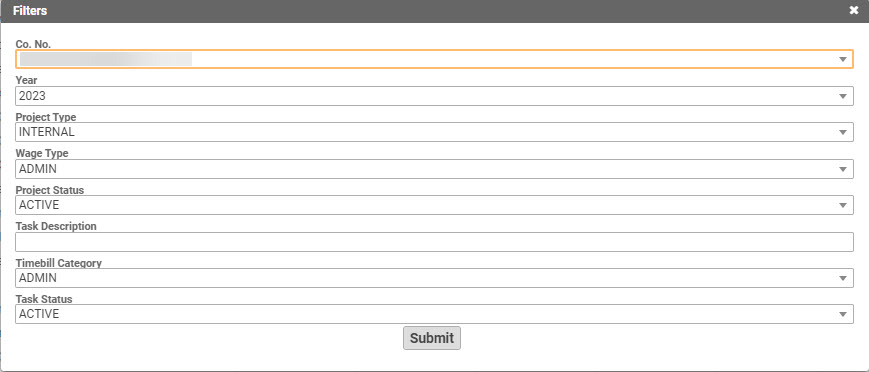Click the Co. No. dropdown arrow
This screenshot has height=372, width=869.
(x=843, y=59)
